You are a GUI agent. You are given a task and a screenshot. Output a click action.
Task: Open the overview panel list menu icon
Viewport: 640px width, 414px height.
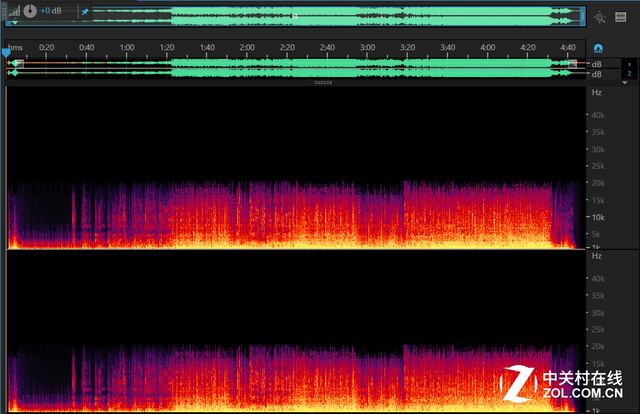point(621,17)
